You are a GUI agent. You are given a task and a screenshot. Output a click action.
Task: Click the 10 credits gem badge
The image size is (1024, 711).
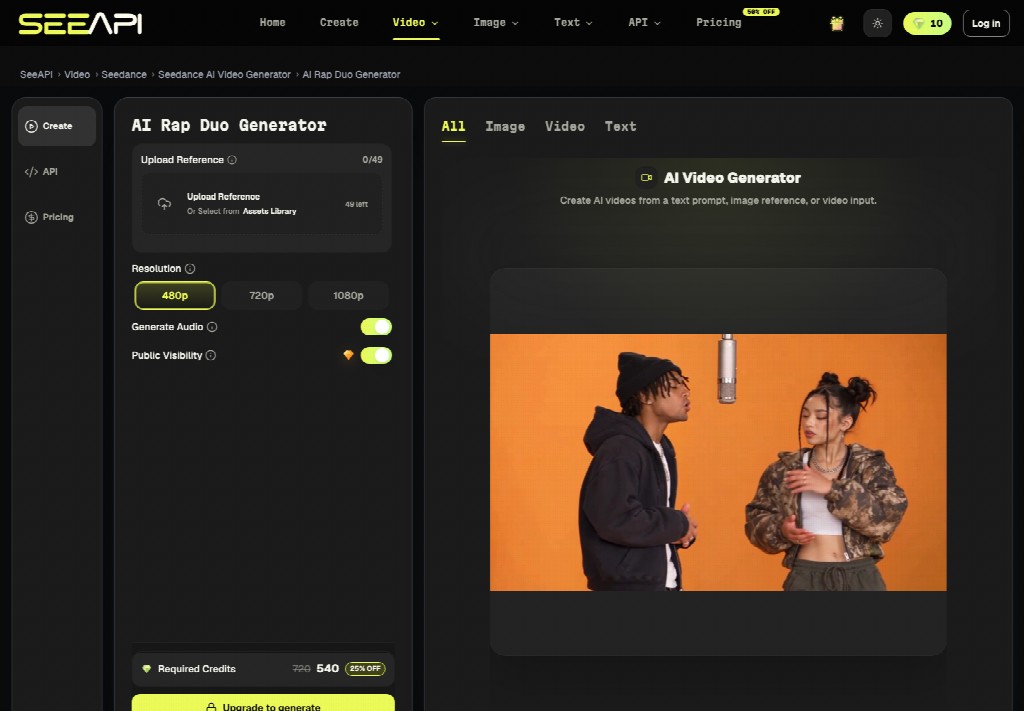(927, 24)
